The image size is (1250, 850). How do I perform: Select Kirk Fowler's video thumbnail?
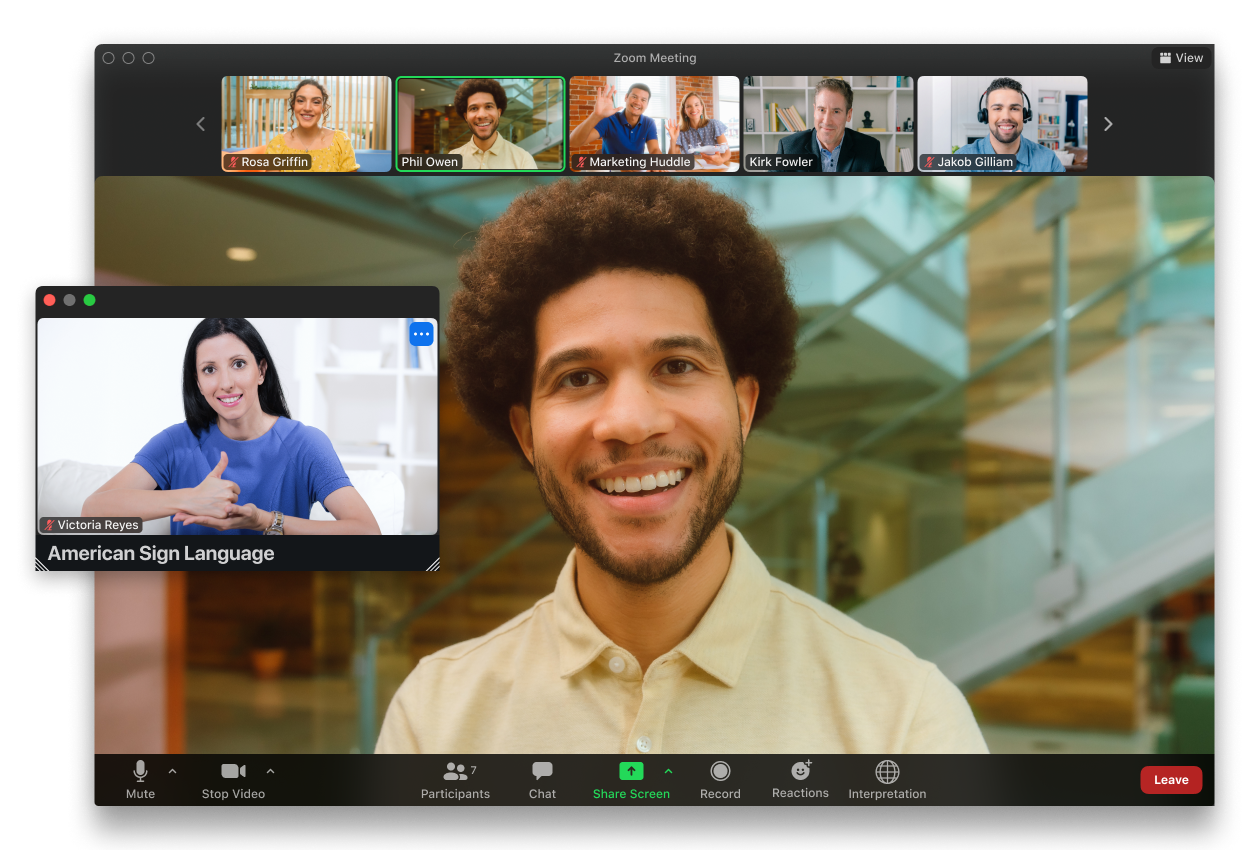[x=829, y=124]
